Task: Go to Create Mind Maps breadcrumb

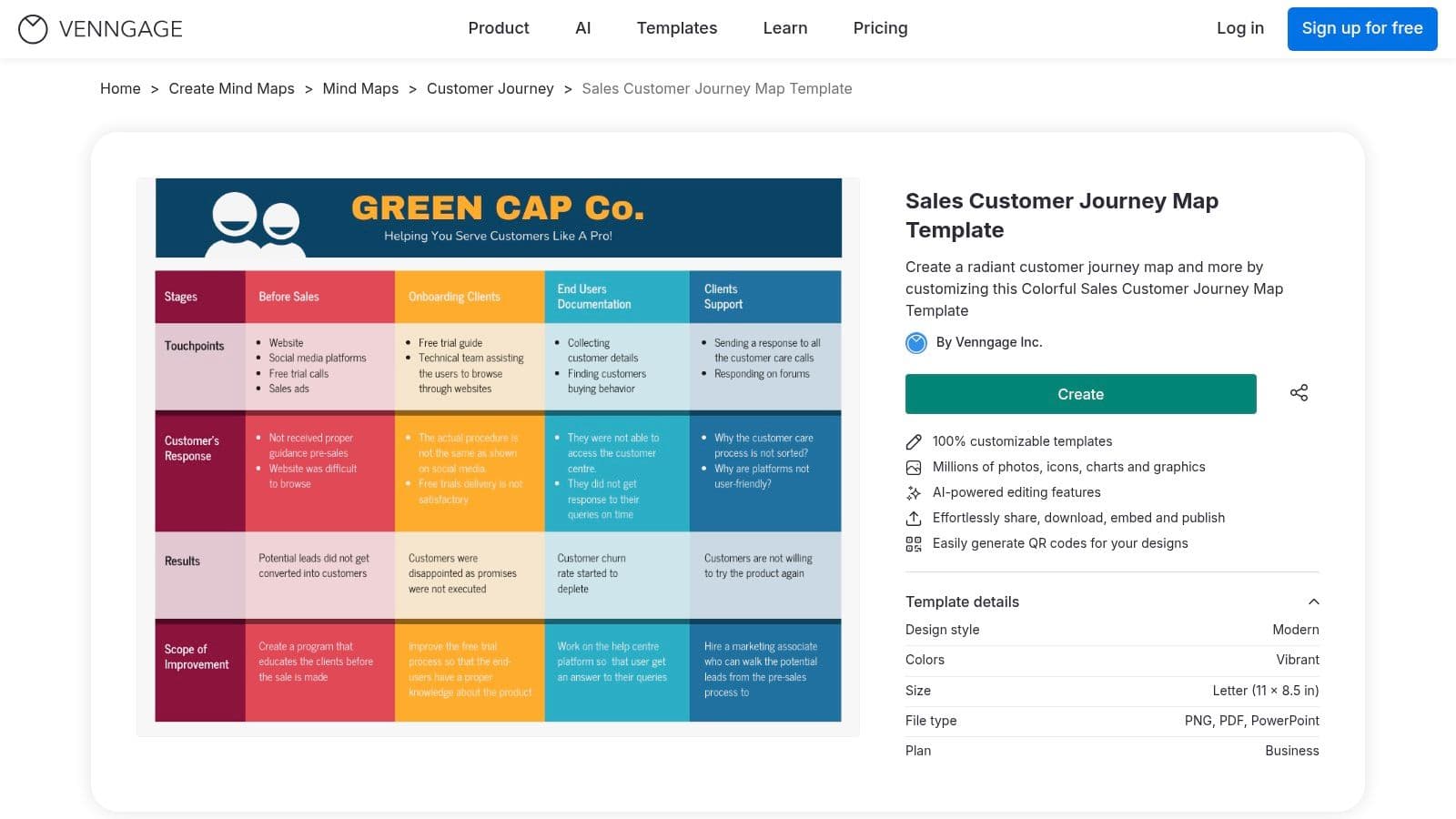Action: click(x=231, y=88)
